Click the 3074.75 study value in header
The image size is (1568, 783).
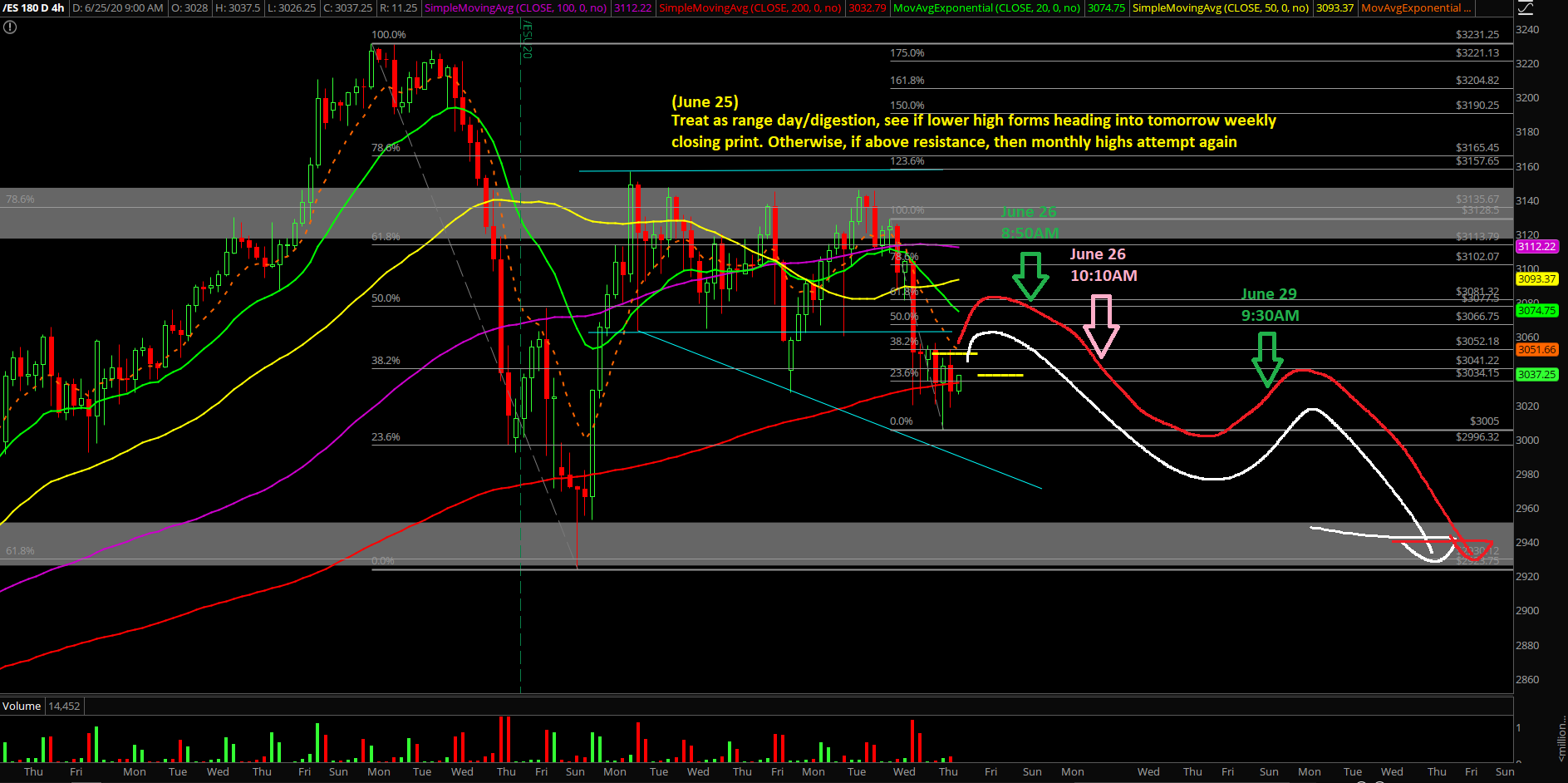coord(1106,7)
